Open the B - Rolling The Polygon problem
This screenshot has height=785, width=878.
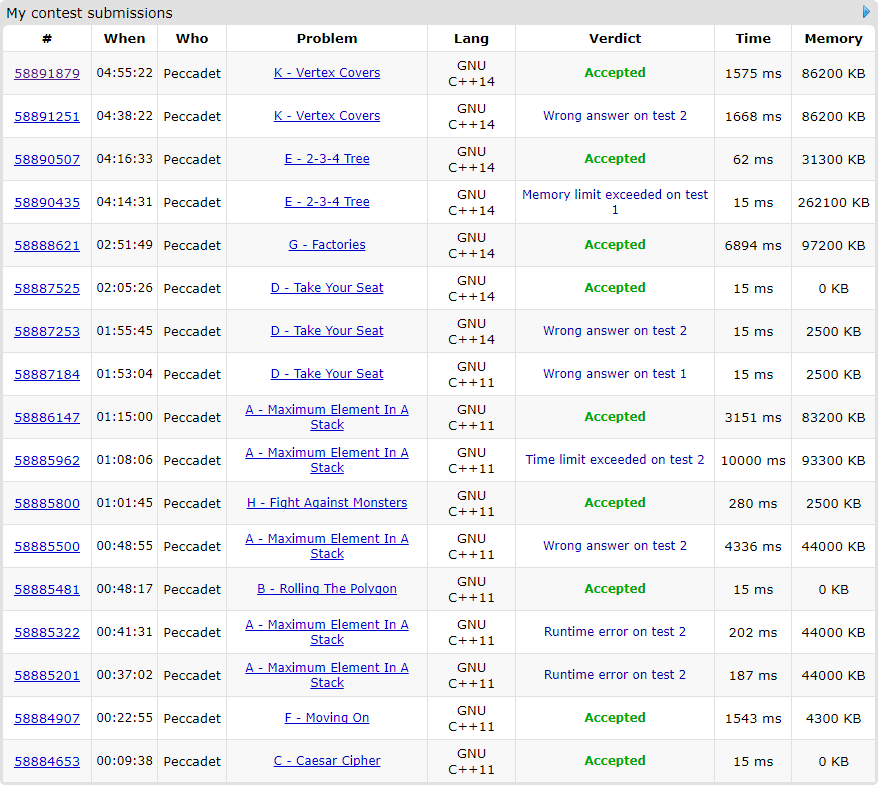pyautogui.click(x=327, y=589)
